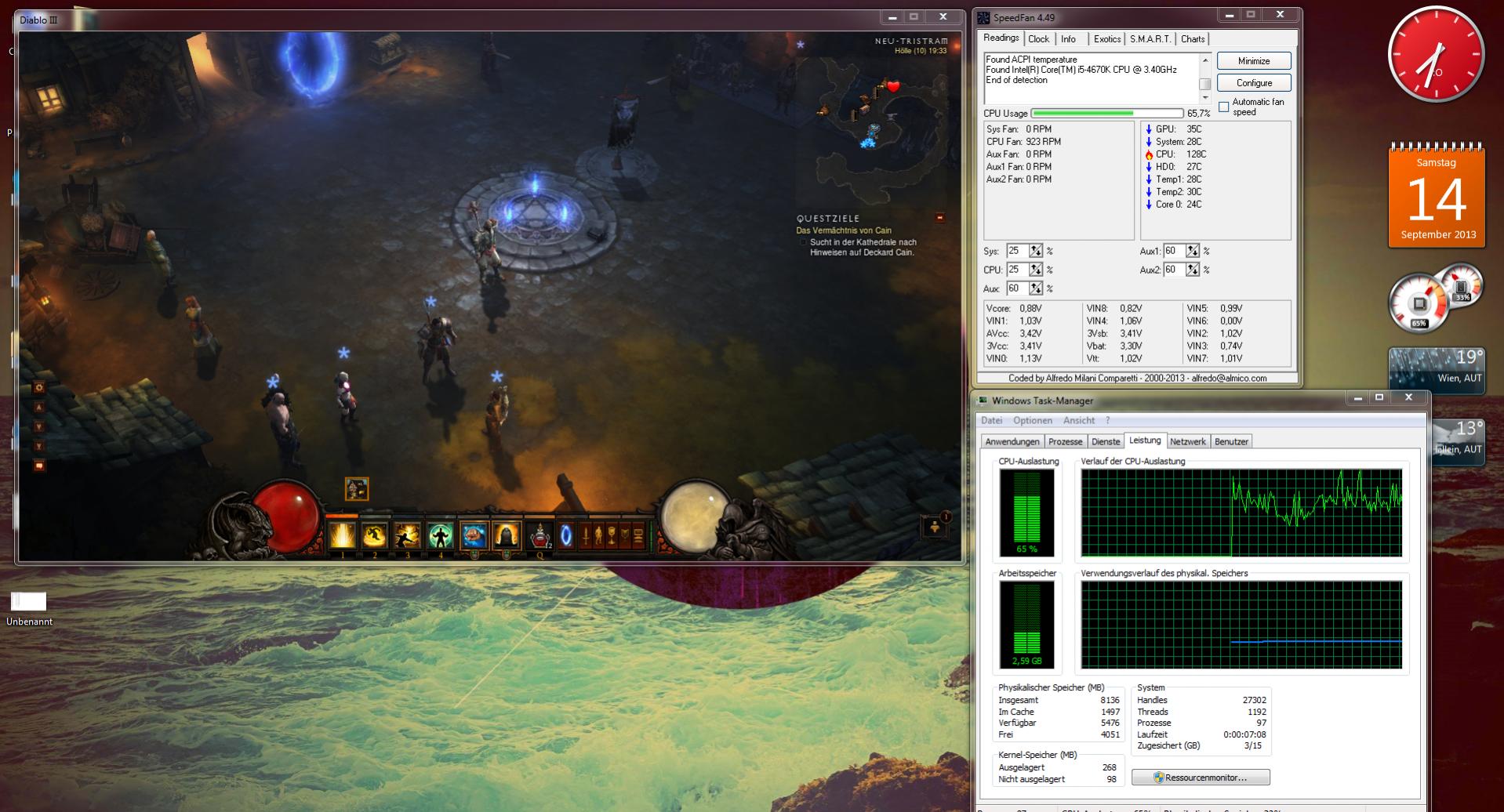This screenshot has height=812, width=1504.
Task: Open the Ansicht menu in Task-Manager
Action: click(1079, 421)
